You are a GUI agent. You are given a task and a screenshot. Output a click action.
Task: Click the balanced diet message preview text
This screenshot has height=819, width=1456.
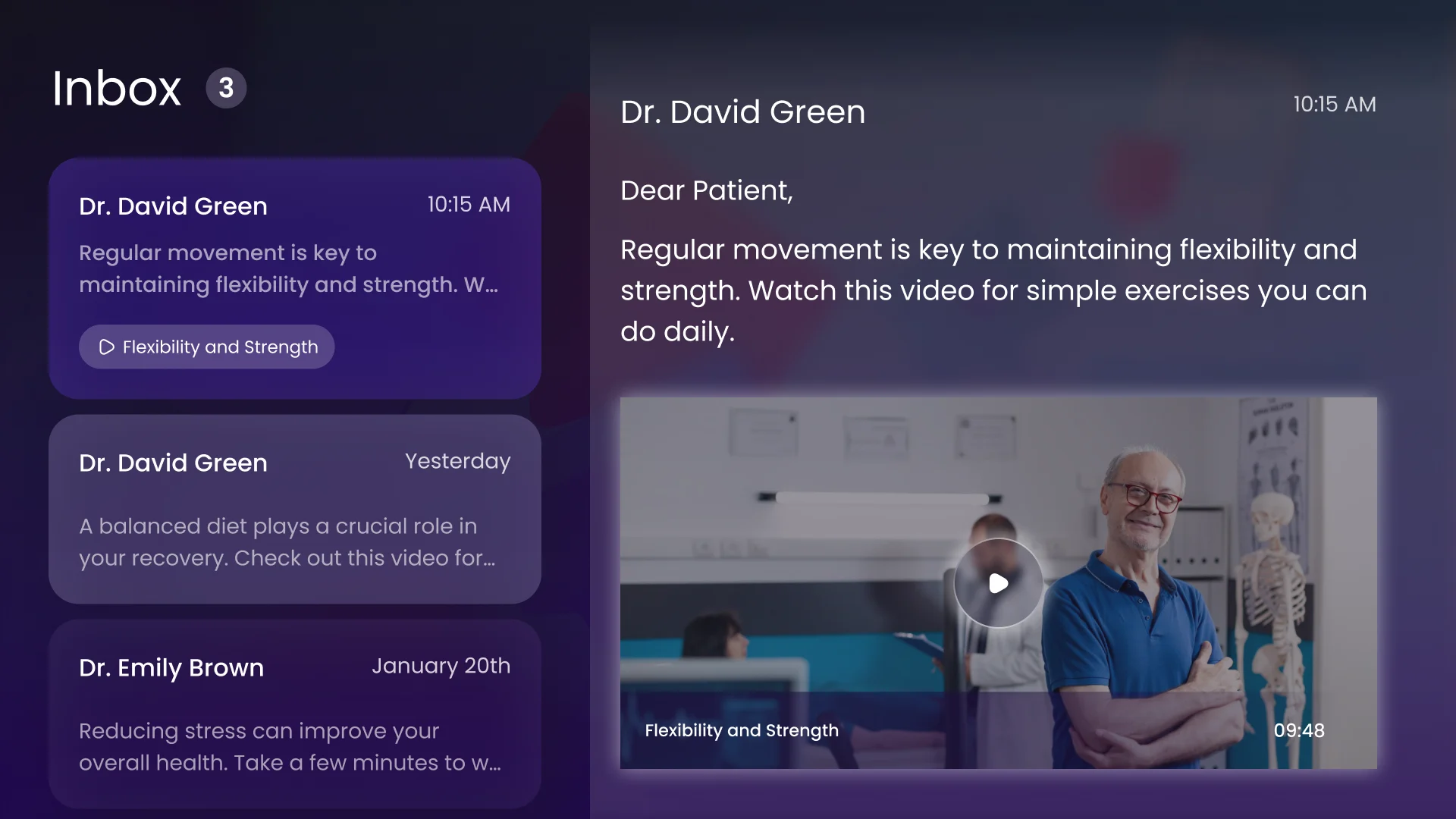pos(287,542)
